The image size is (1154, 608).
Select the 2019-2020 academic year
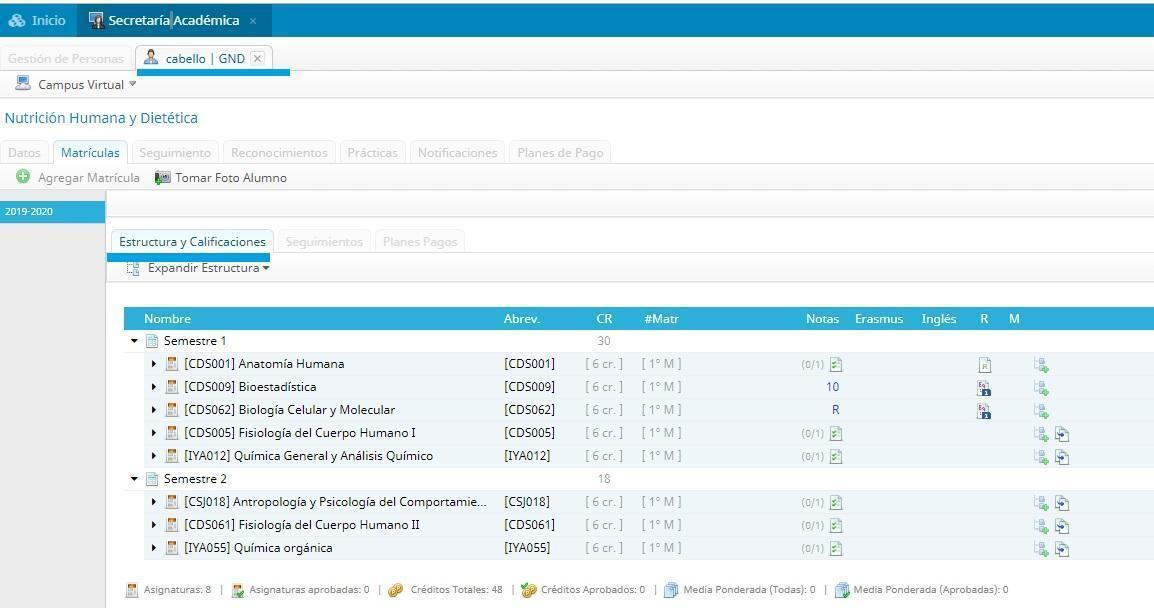click(x=52, y=212)
